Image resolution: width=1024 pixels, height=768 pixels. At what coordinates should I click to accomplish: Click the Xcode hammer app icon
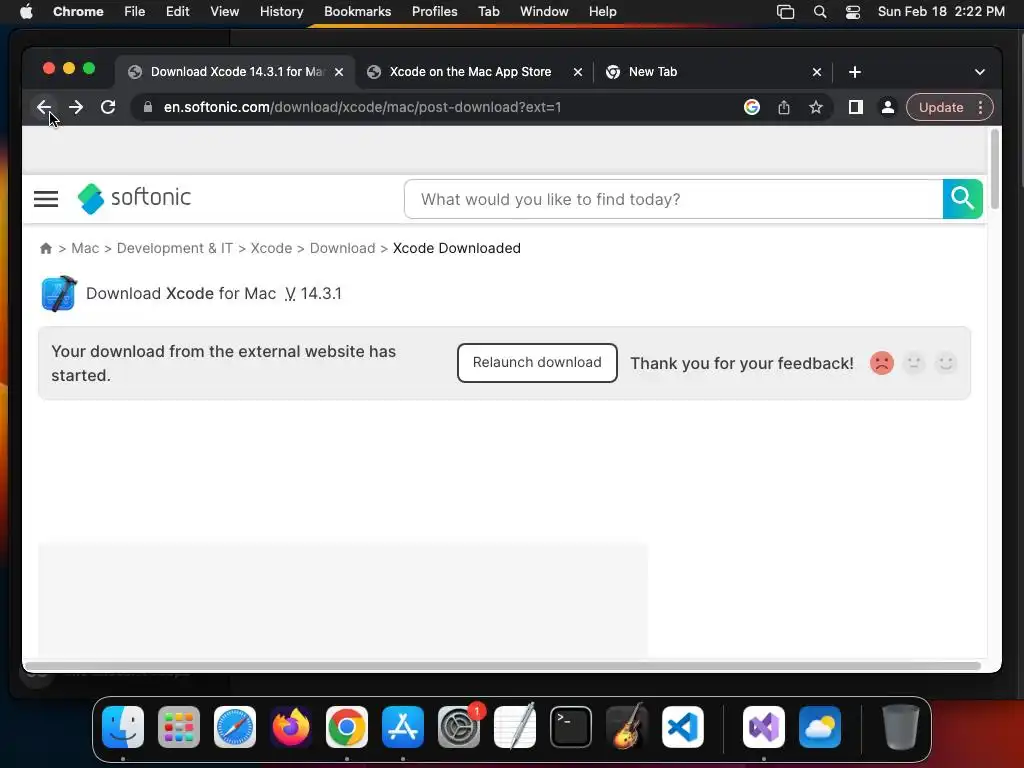click(x=59, y=294)
